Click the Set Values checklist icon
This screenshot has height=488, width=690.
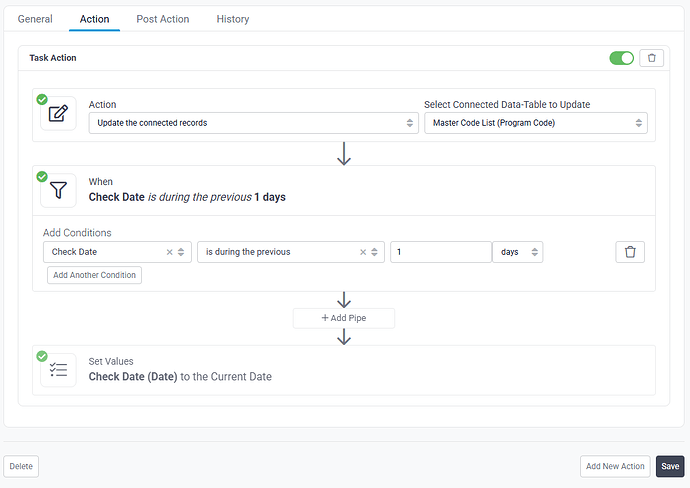[58, 370]
